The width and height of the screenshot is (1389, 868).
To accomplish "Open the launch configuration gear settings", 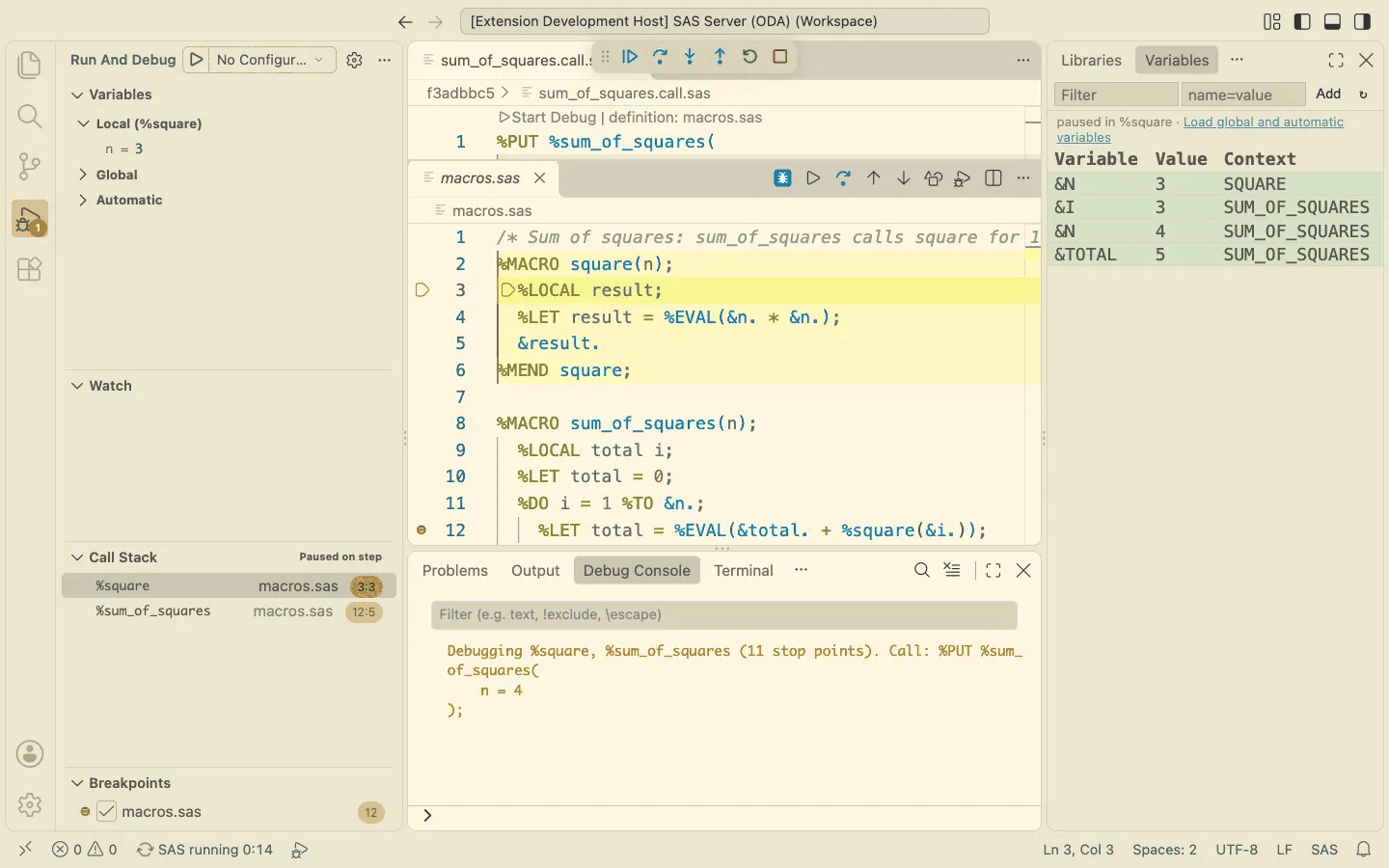I will coord(354,60).
